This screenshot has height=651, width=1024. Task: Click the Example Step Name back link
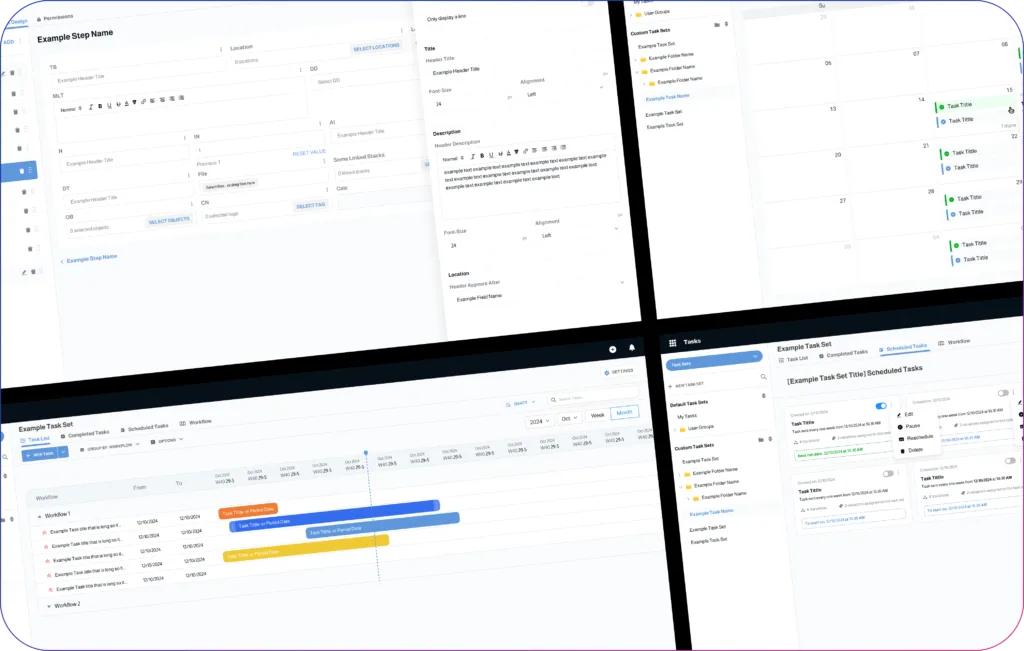tap(89, 259)
